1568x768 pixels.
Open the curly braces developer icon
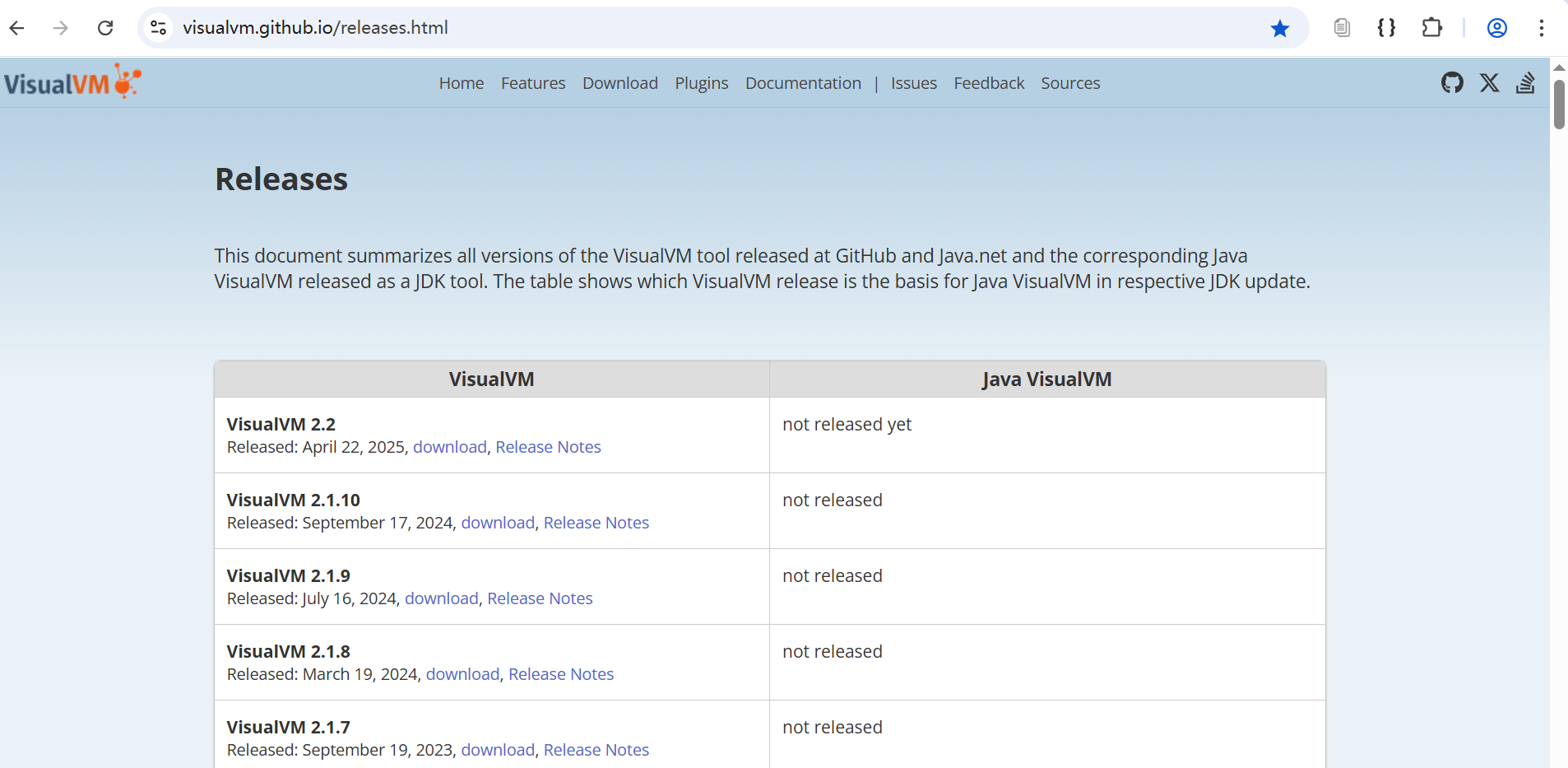pos(1387,27)
